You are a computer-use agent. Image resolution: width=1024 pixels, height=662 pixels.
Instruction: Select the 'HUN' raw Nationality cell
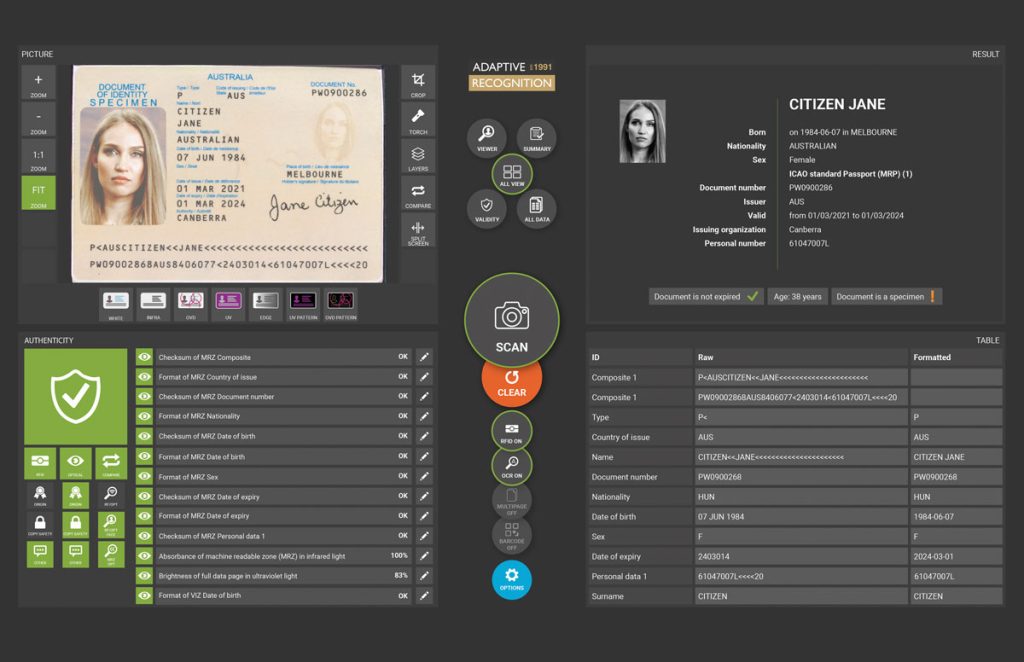pos(801,497)
